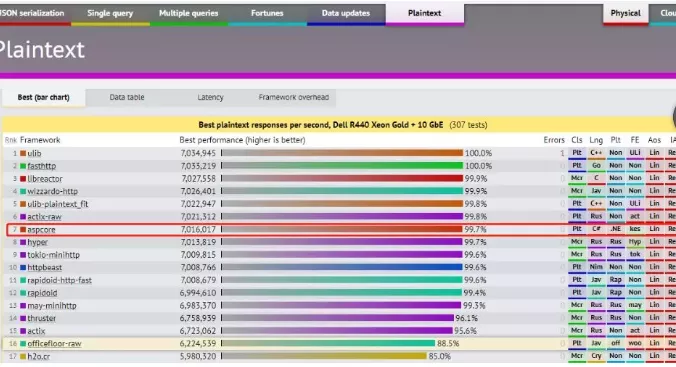Open the actix framework link
Viewport: 676px width, 367px height.
(x=36, y=331)
